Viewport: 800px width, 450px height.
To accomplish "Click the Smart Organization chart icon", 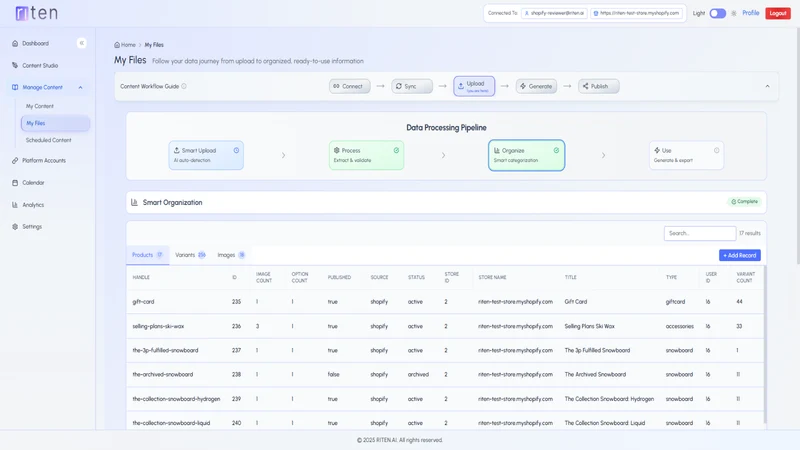I will pos(134,203).
